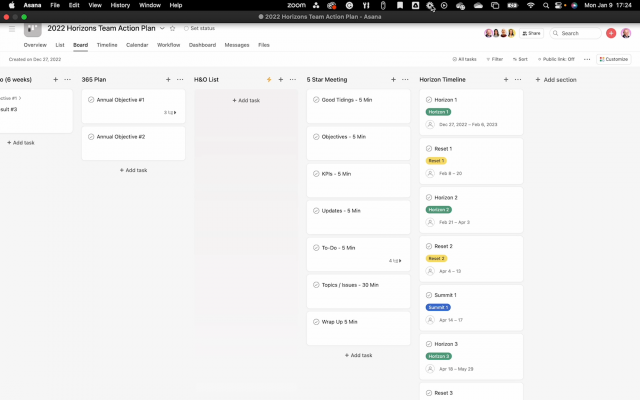Open the Filter option
This screenshot has height=400, width=640.
[x=495, y=59]
